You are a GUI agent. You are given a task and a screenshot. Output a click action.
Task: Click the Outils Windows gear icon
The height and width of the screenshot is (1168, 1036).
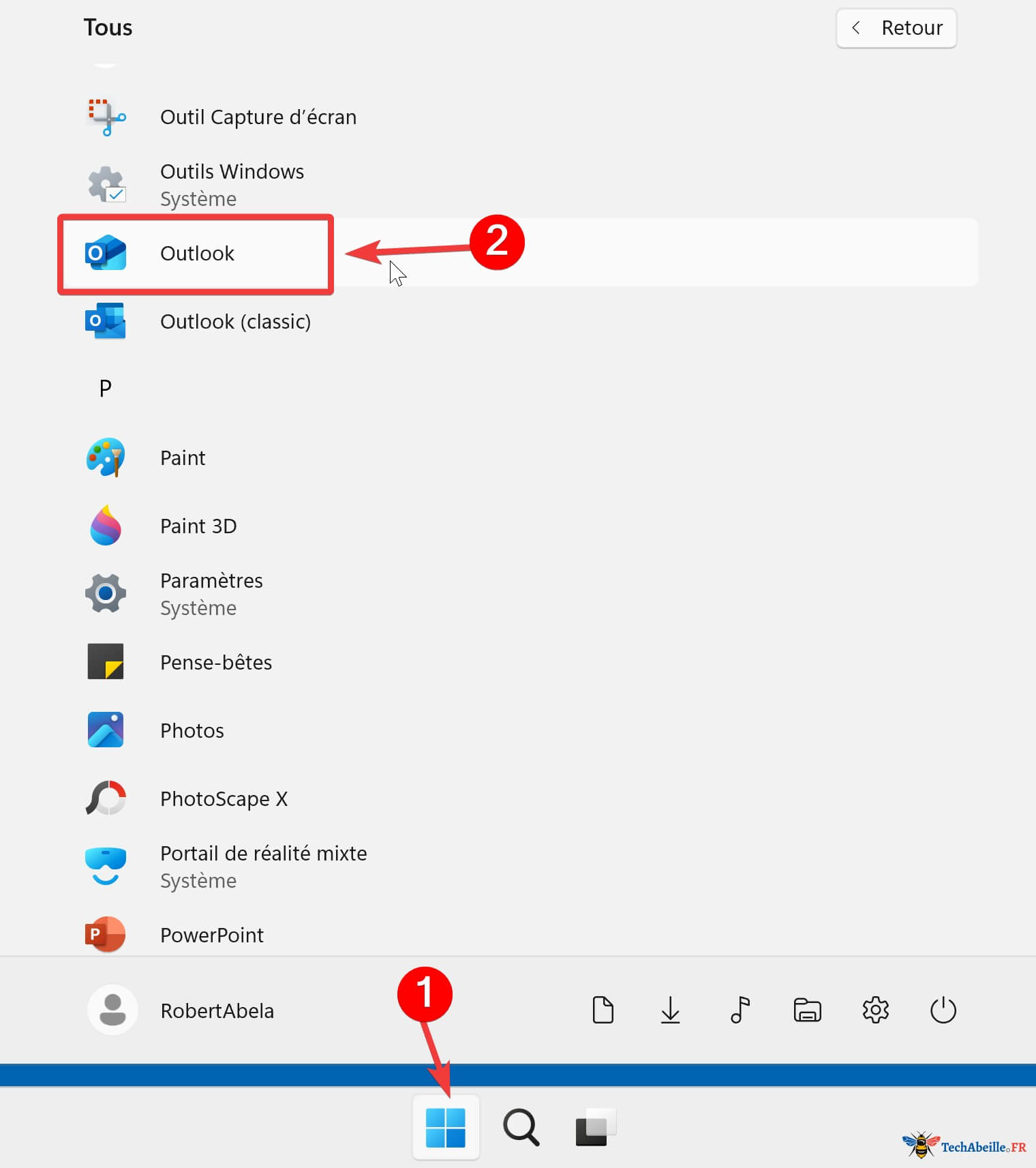coord(106,185)
